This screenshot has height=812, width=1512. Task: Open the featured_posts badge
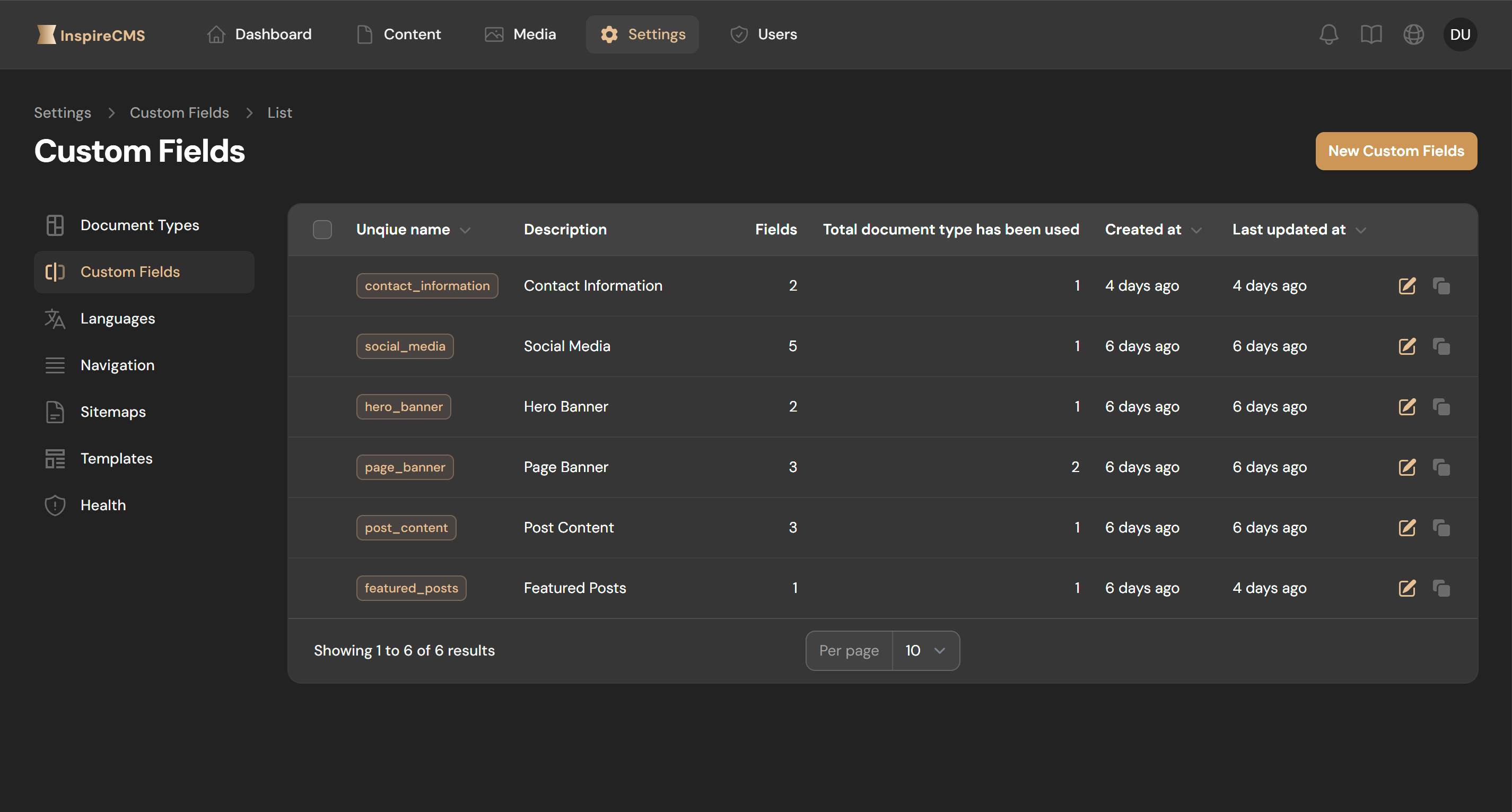point(411,588)
